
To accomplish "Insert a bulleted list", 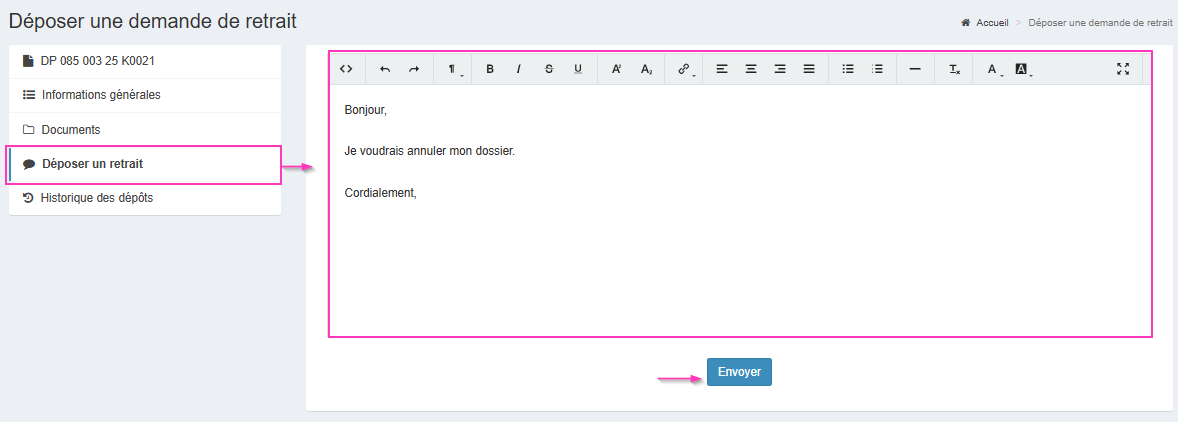I will tap(848, 69).
